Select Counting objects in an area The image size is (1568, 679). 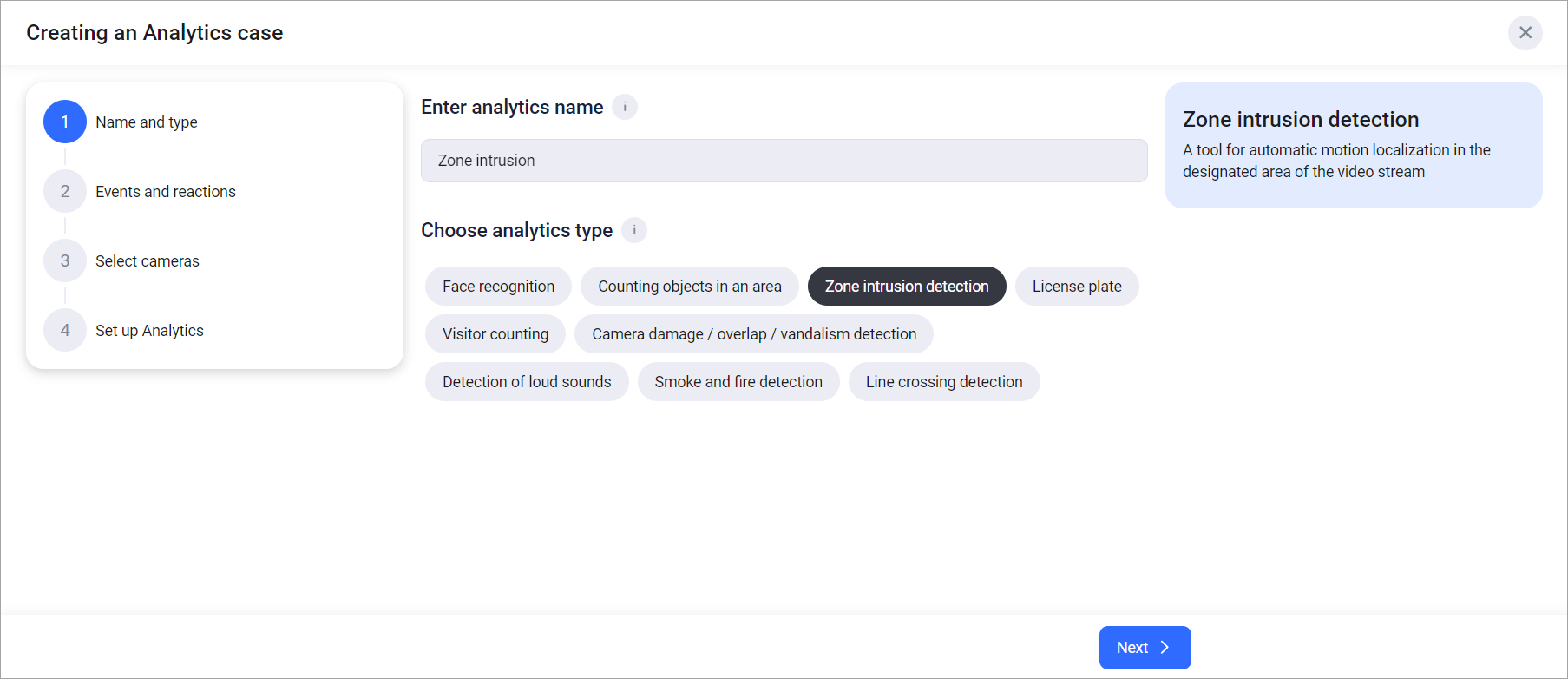[x=689, y=287]
